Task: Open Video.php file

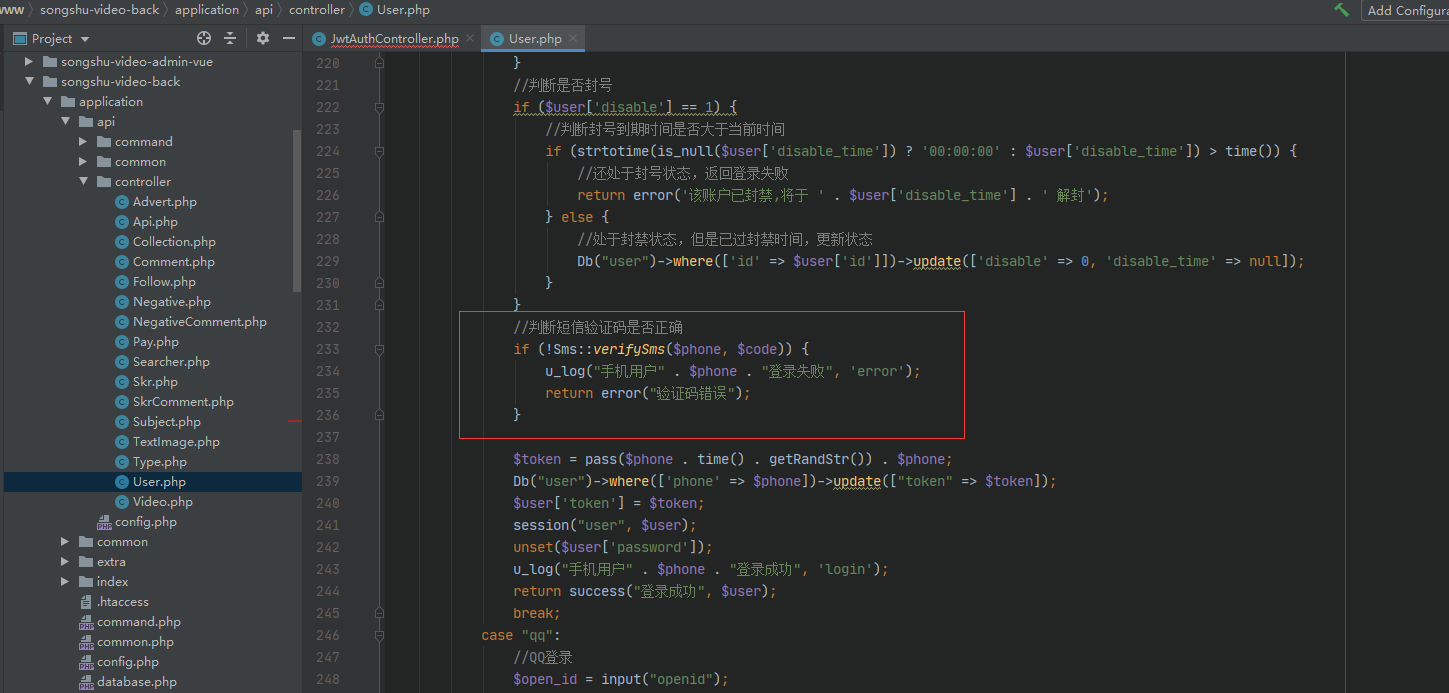Action: tap(162, 502)
